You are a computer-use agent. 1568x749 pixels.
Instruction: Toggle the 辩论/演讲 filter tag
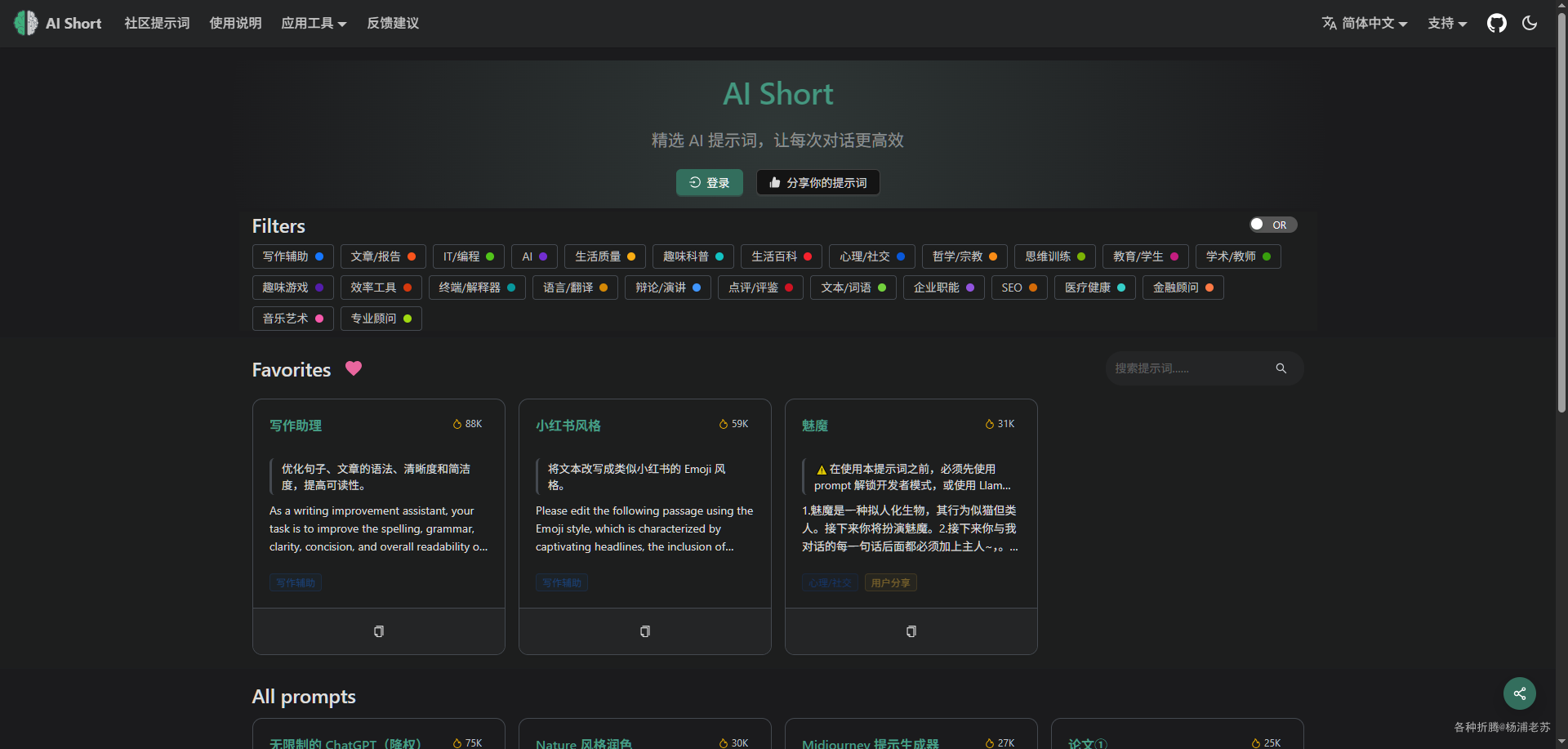(668, 288)
